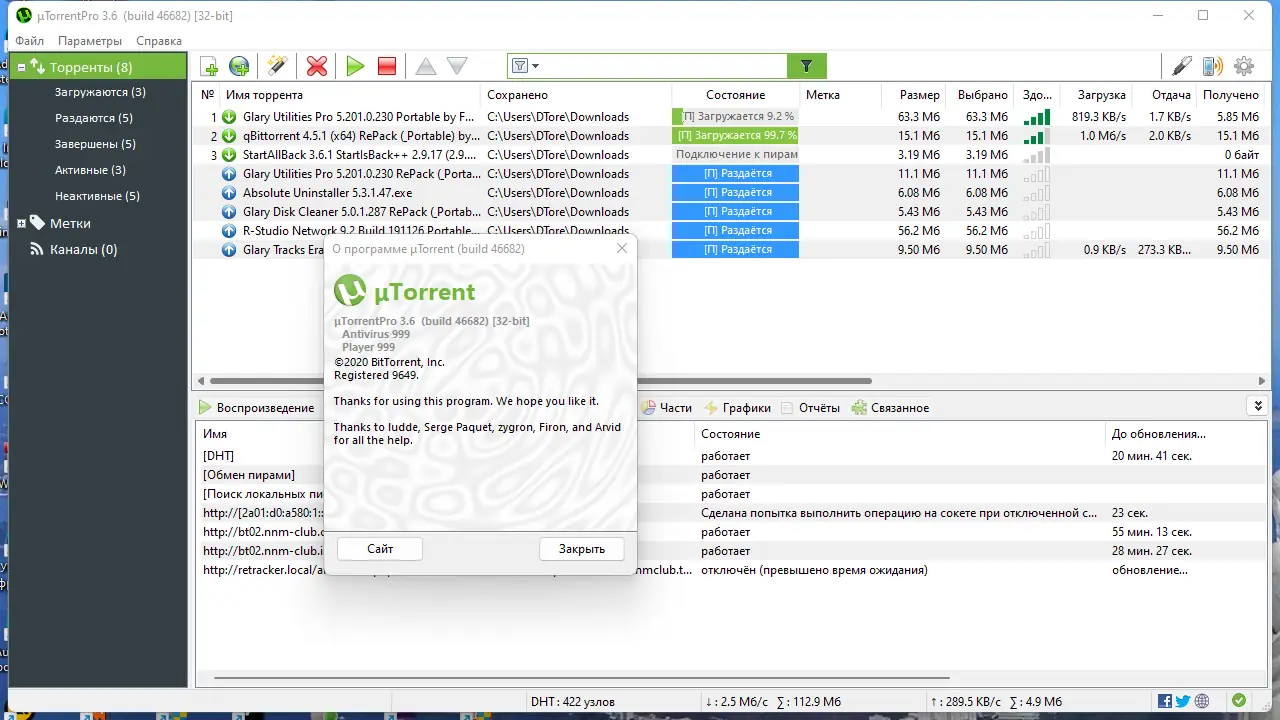Click the globe icon in the status bar
This screenshot has height=720, width=1280.
tap(1202, 702)
